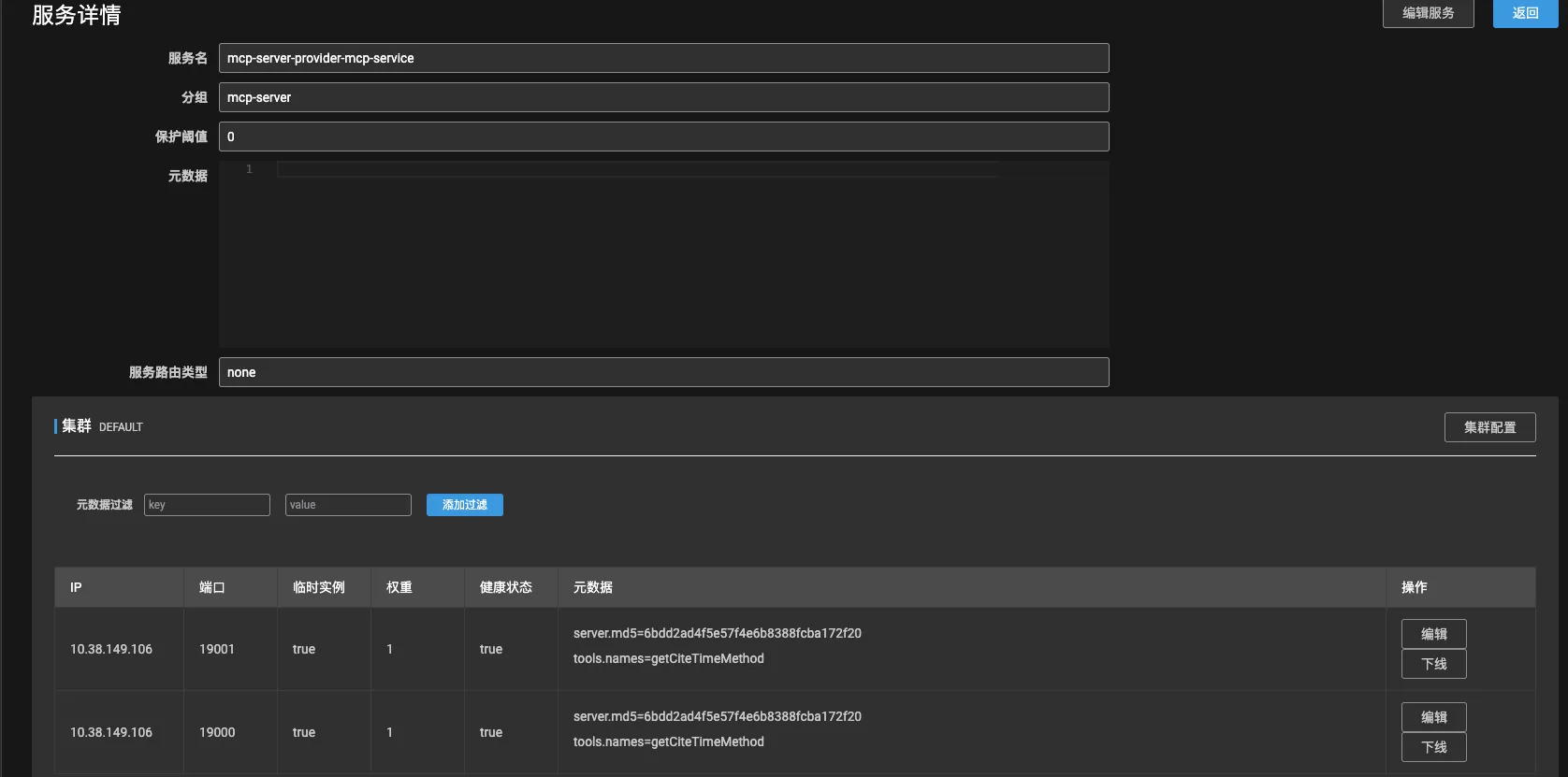The height and width of the screenshot is (777, 1568).
Task: Click inside the 元数据 code editor
Action: click(x=663, y=254)
